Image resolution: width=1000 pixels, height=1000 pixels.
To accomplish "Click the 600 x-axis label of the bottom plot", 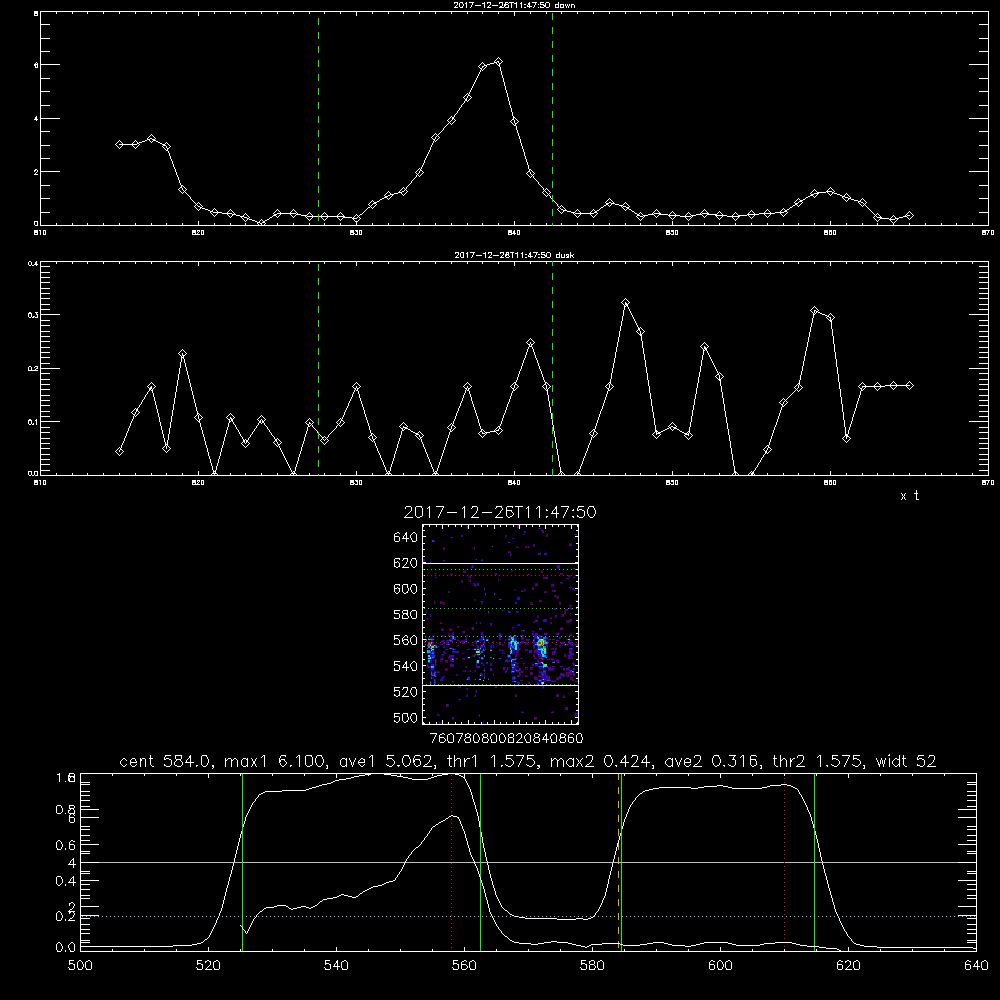I will (x=720, y=966).
